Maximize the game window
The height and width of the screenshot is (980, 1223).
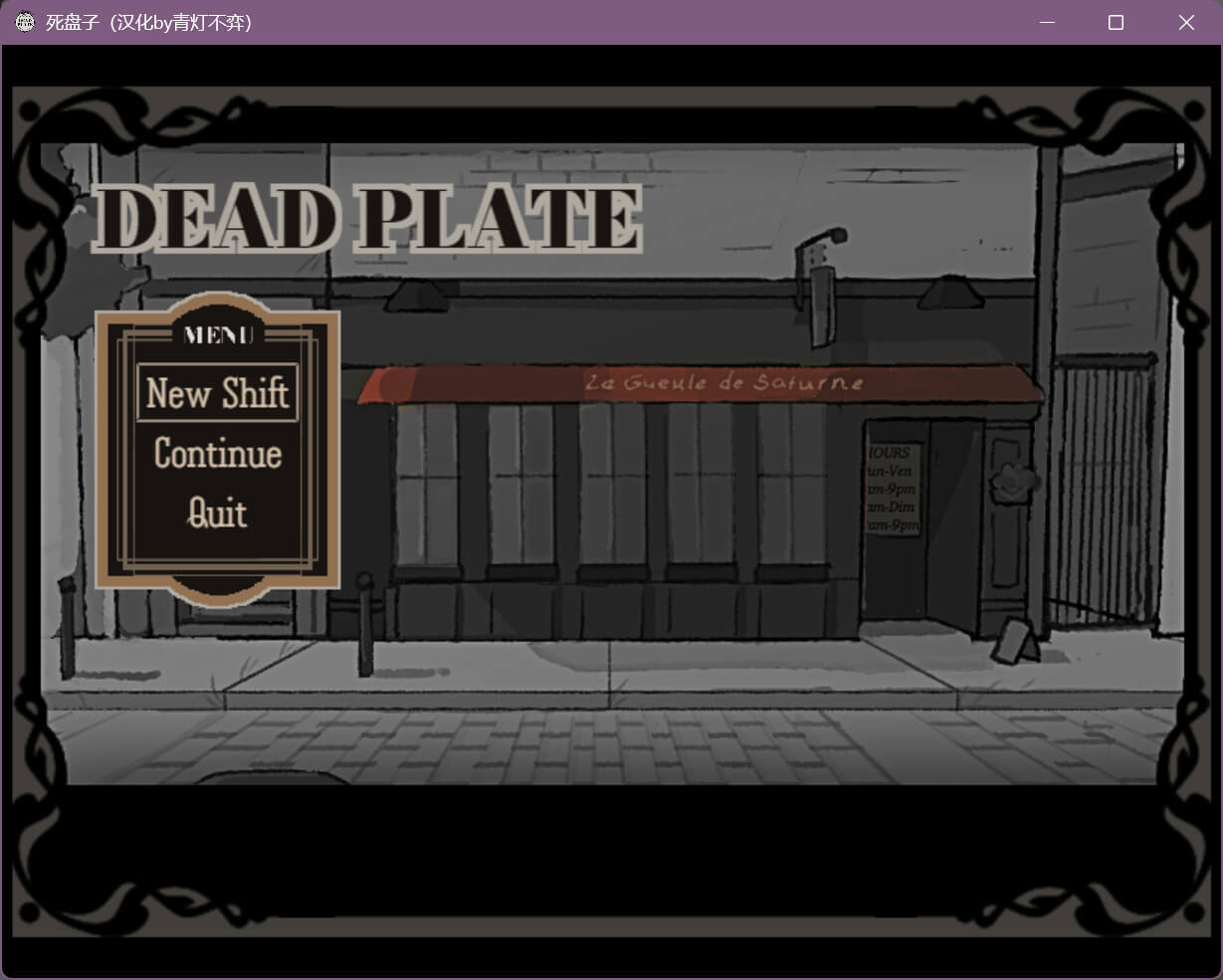1116,22
